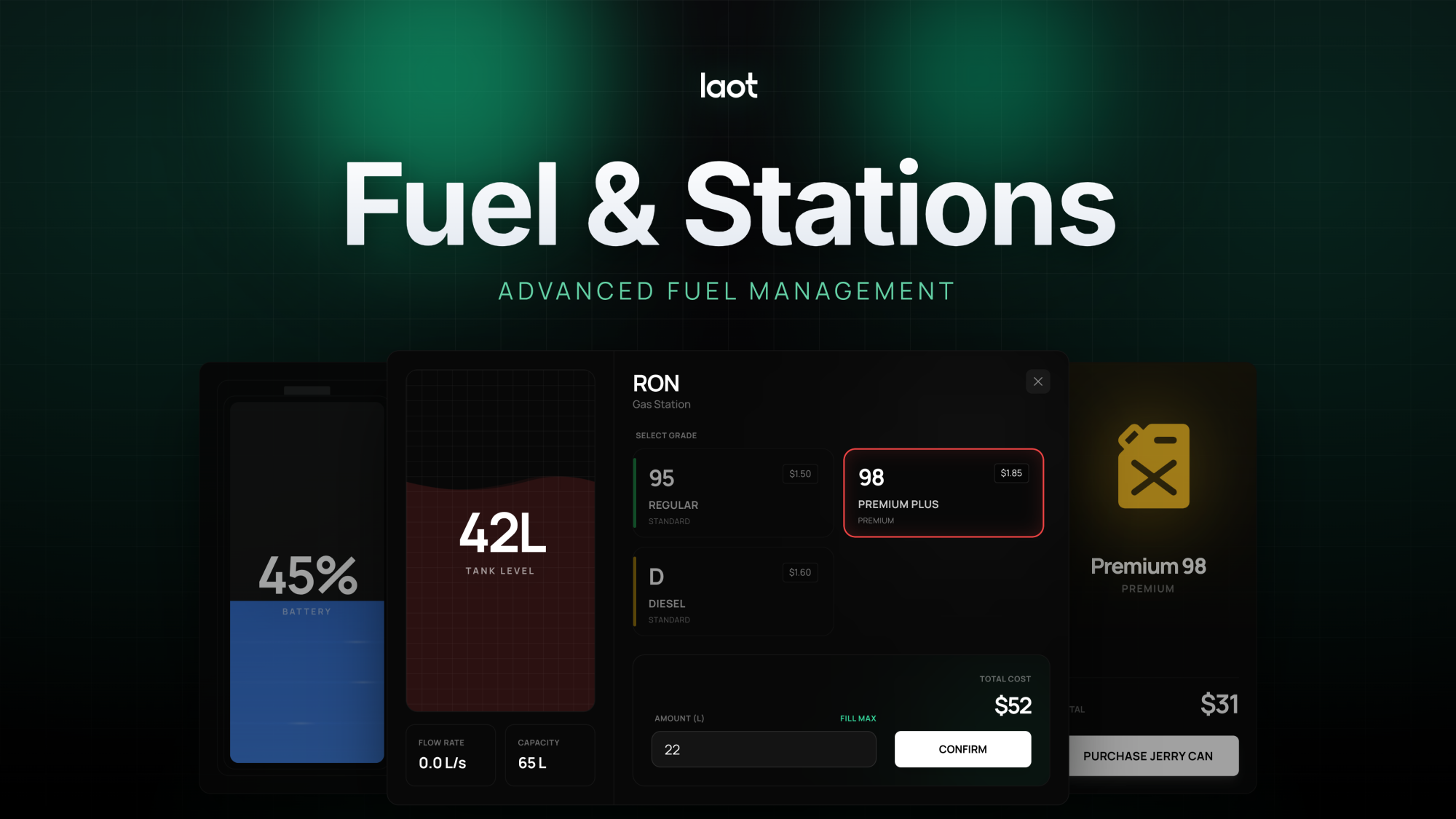The height and width of the screenshot is (819, 1456).
Task: Click the Flow Rate stat box
Action: [450, 754]
